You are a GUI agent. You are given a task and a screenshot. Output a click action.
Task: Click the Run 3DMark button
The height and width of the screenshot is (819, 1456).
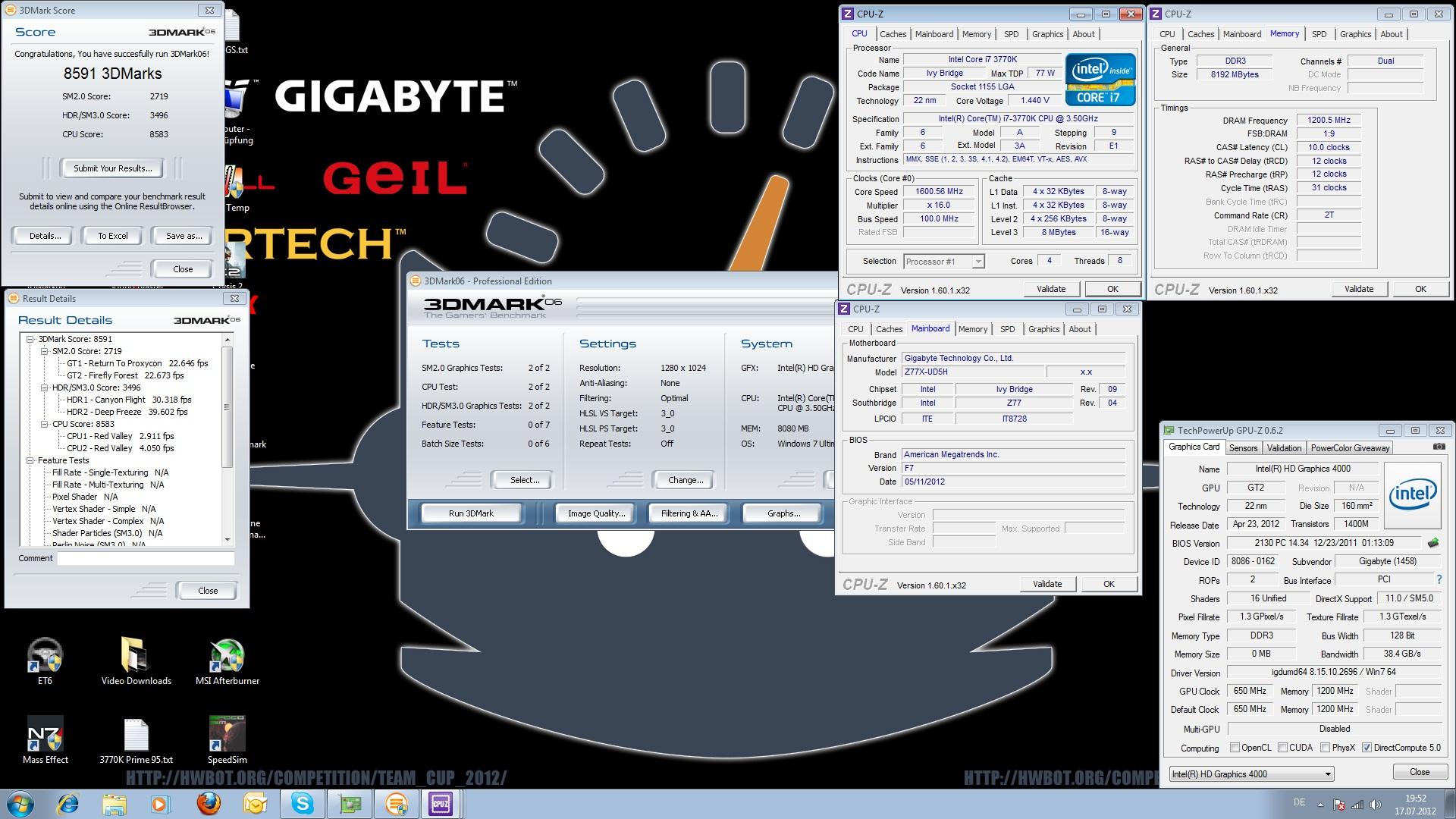click(471, 513)
